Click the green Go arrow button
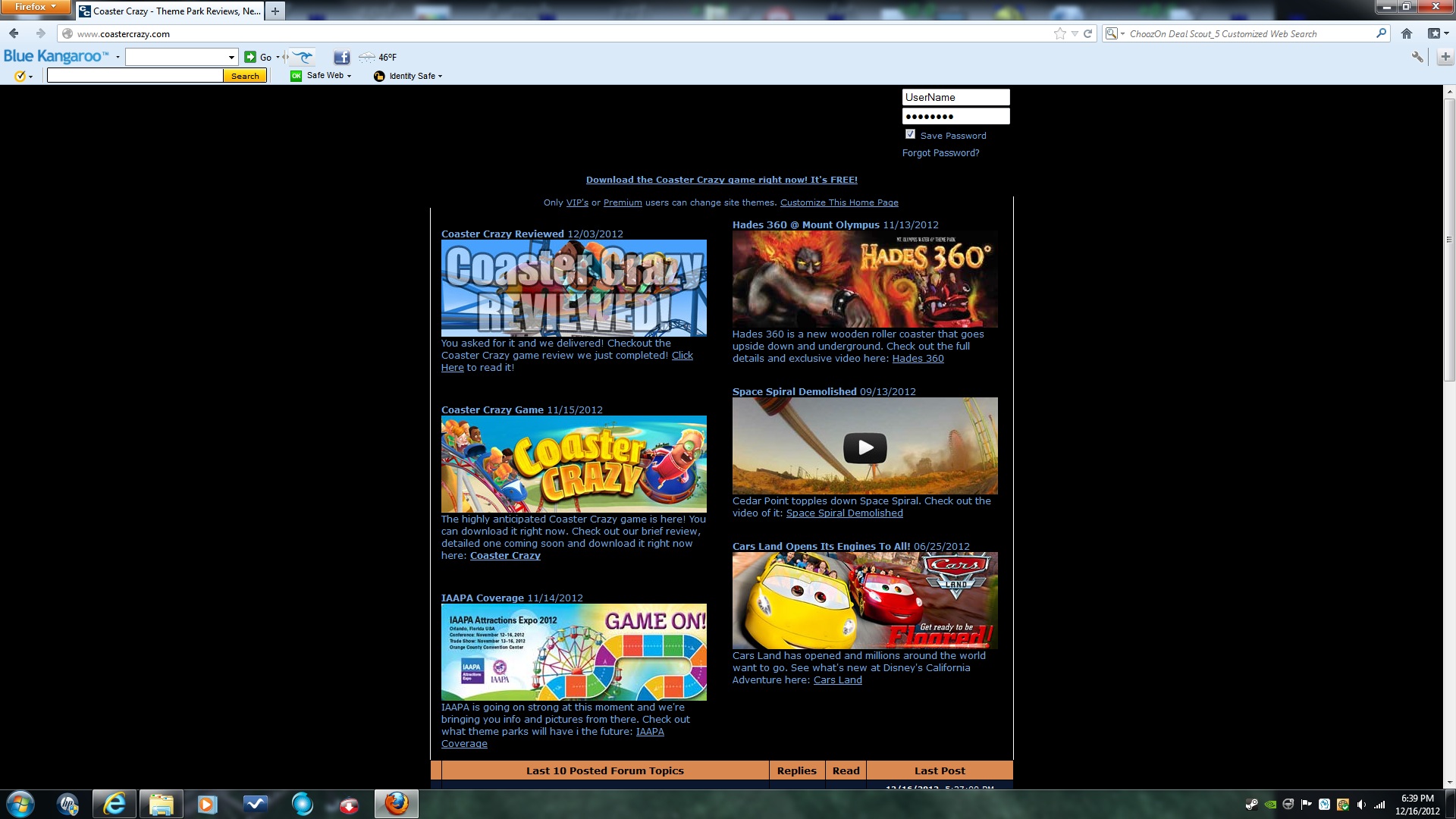 click(x=250, y=57)
